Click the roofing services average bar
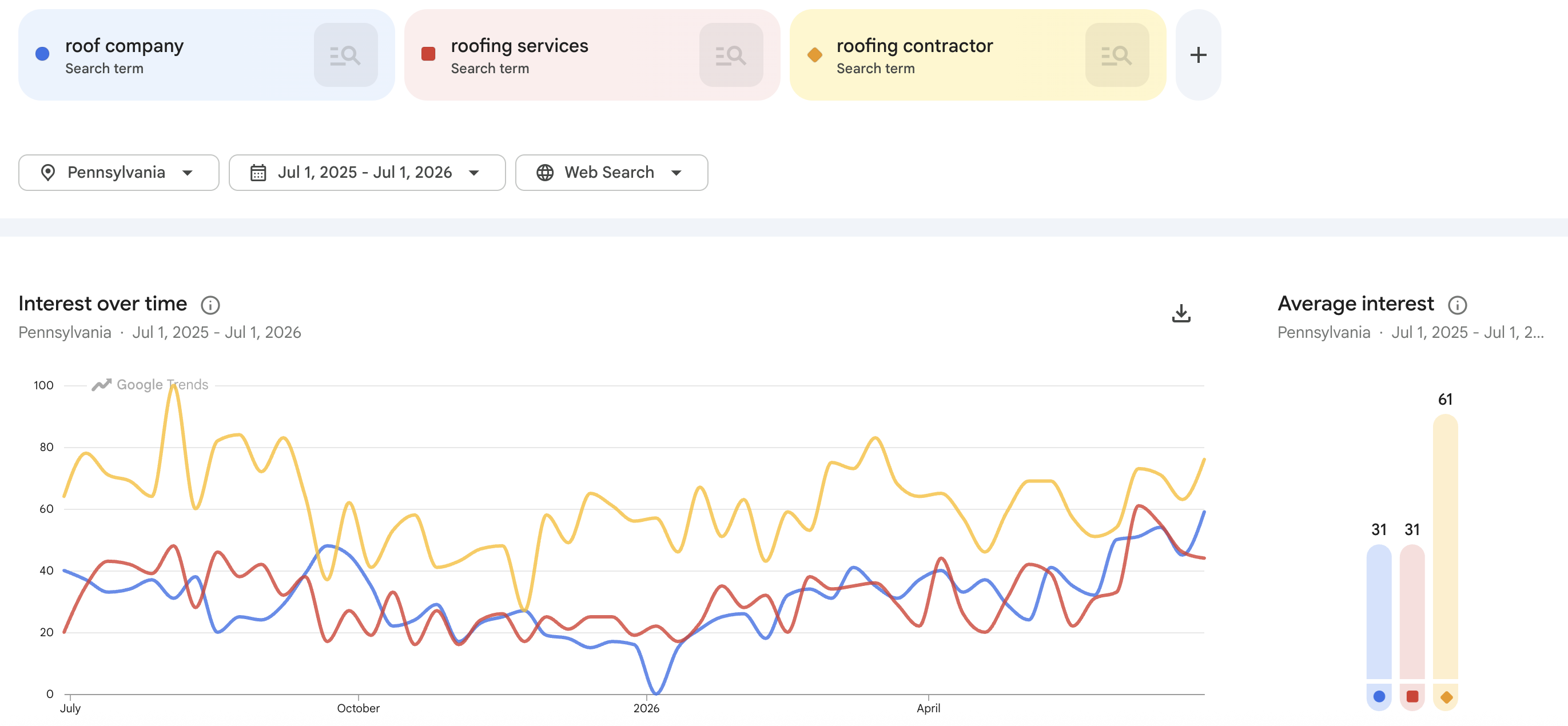1568x726 pixels. [1412, 612]
